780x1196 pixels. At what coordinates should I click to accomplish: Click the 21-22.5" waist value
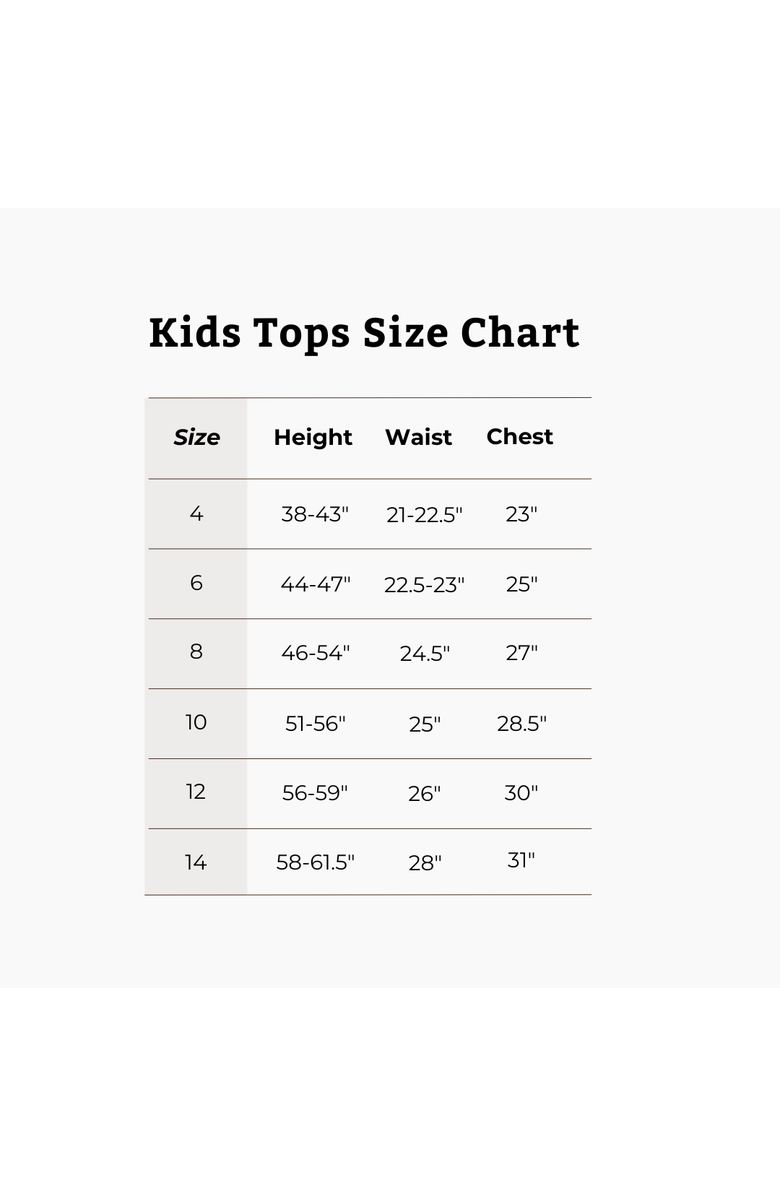(x=425, y=515)
